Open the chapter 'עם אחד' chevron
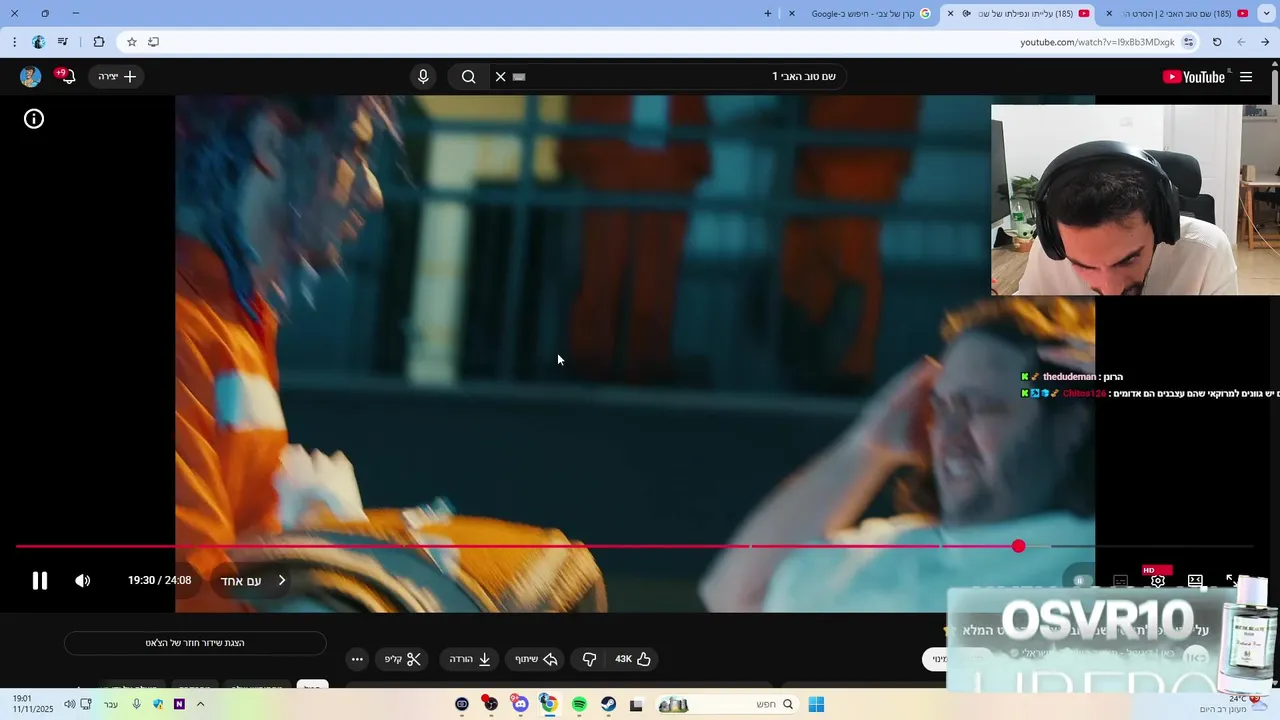The height and width of the screenshot is (720, 1280). pyautogui.click(x=282, y=580)
